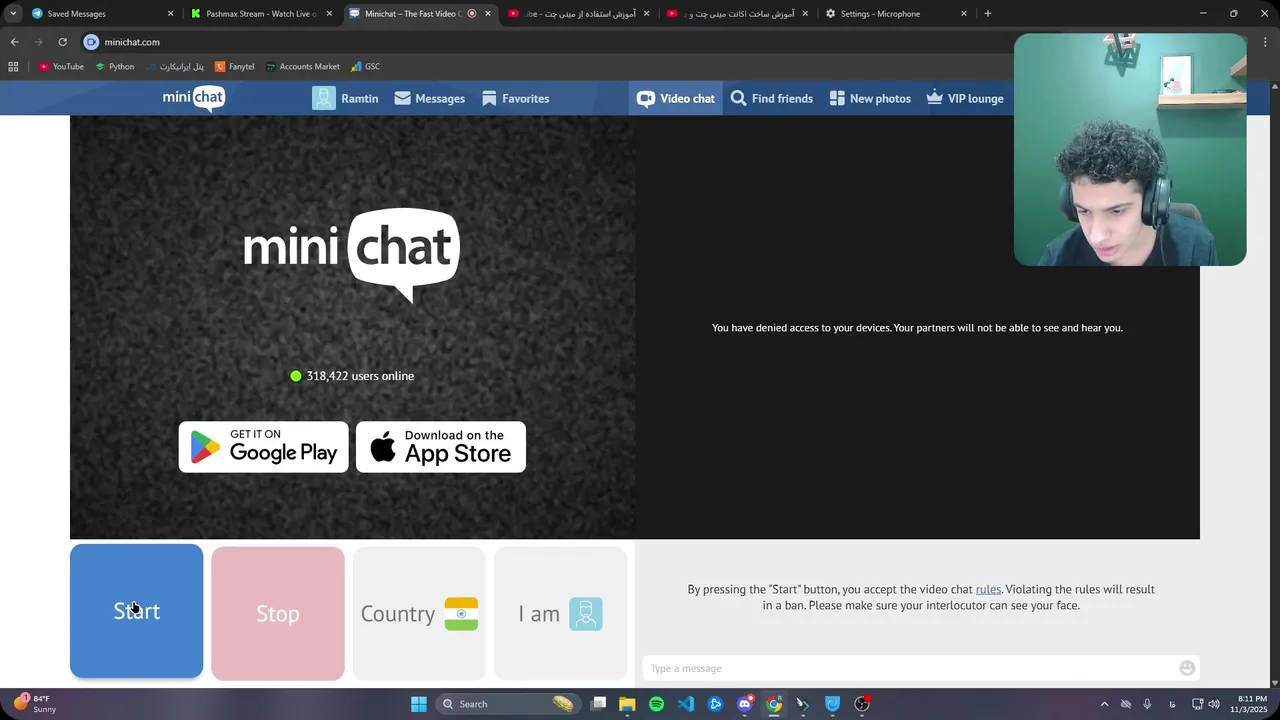Screen dimensions: 1280x720
Task: Expand the tab search dropdown
Action: tap(12, 14)
